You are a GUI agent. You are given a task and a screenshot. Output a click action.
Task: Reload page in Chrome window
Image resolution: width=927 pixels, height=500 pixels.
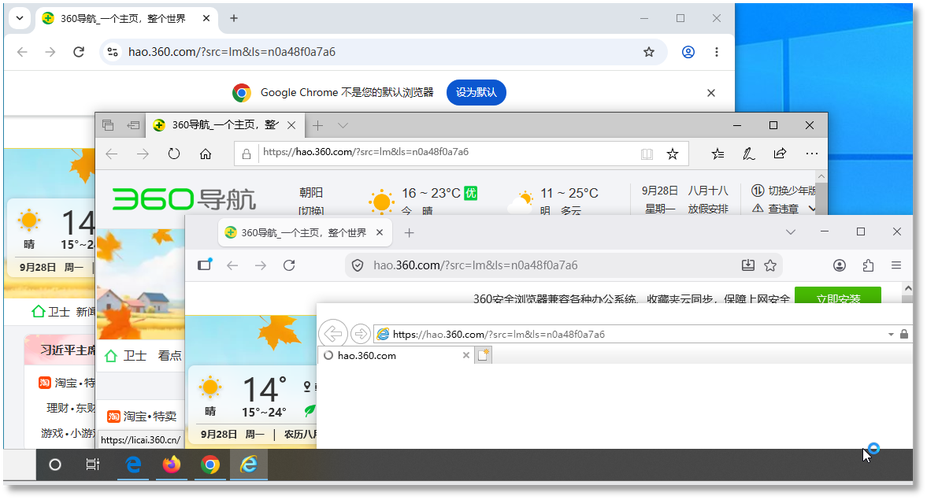pos(79,52)
